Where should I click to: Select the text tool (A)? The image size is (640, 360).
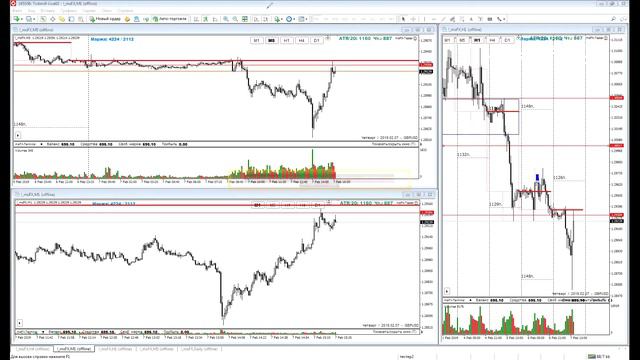tap(471, 19)
